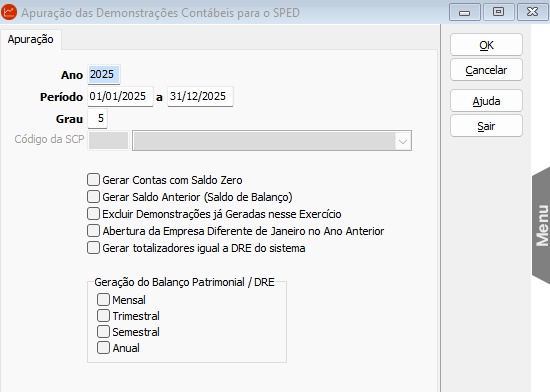Minimize the Apuração window
This screenshot has width=550, height=392.
[464, 12]
